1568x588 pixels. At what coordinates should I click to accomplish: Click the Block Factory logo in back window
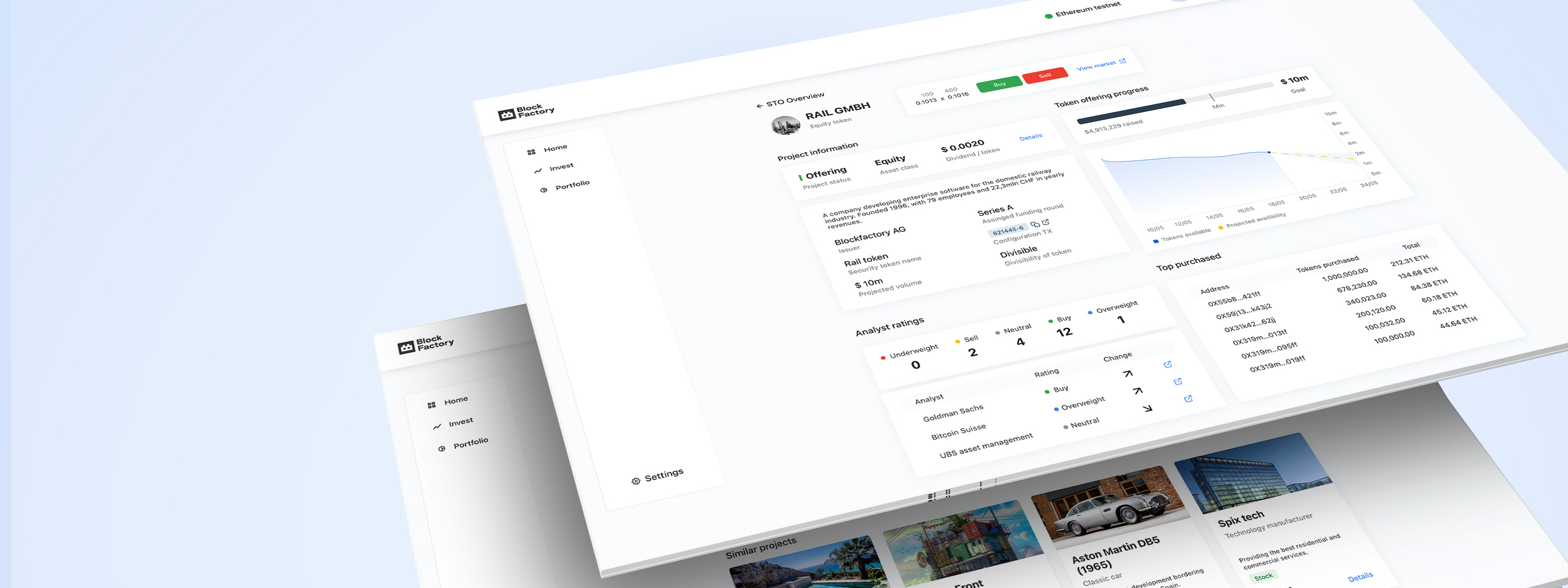pyautogui.click(x=425, y=345)
